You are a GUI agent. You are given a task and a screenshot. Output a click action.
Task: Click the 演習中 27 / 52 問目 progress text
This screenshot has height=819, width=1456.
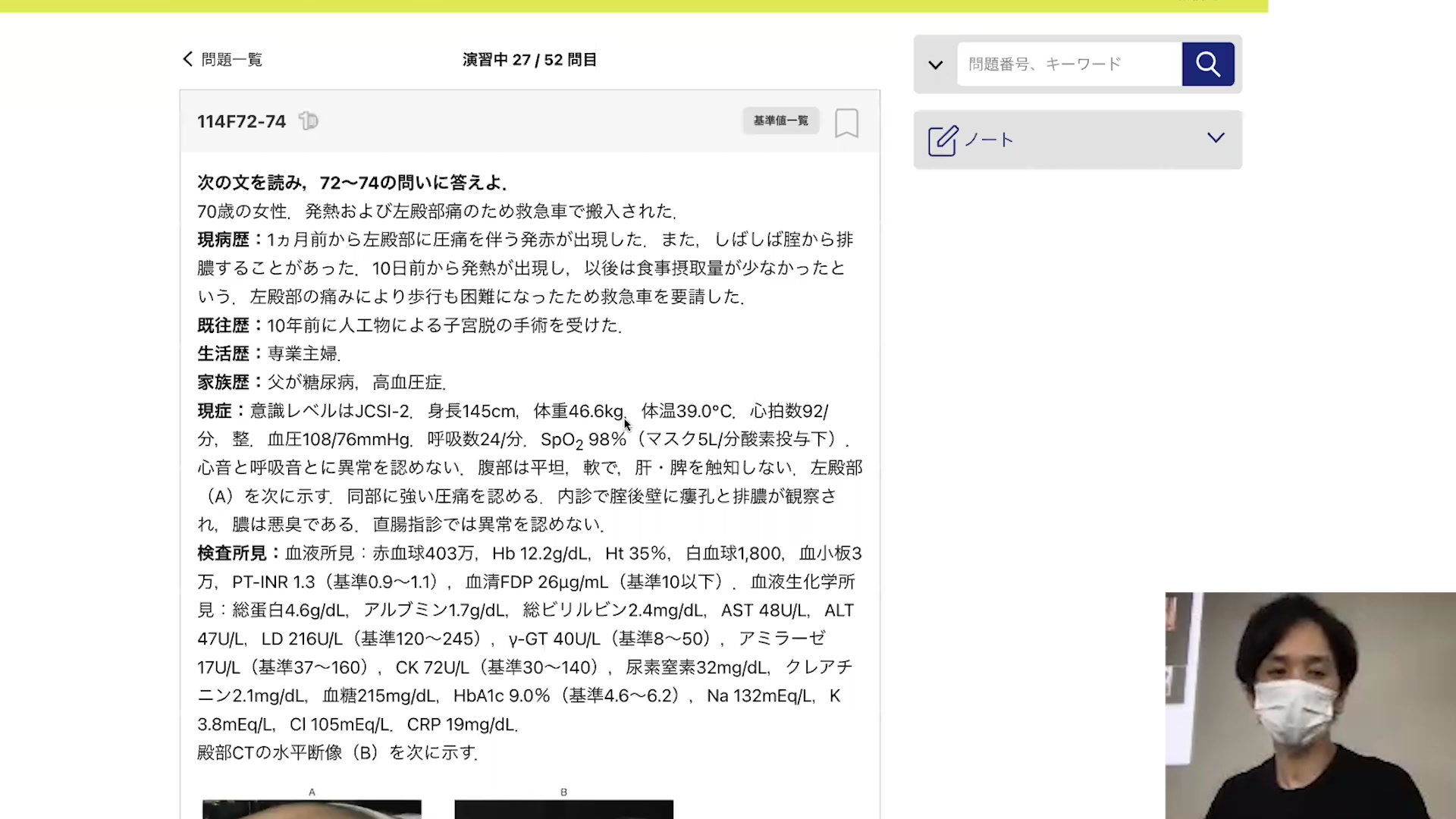click(529, 60)
